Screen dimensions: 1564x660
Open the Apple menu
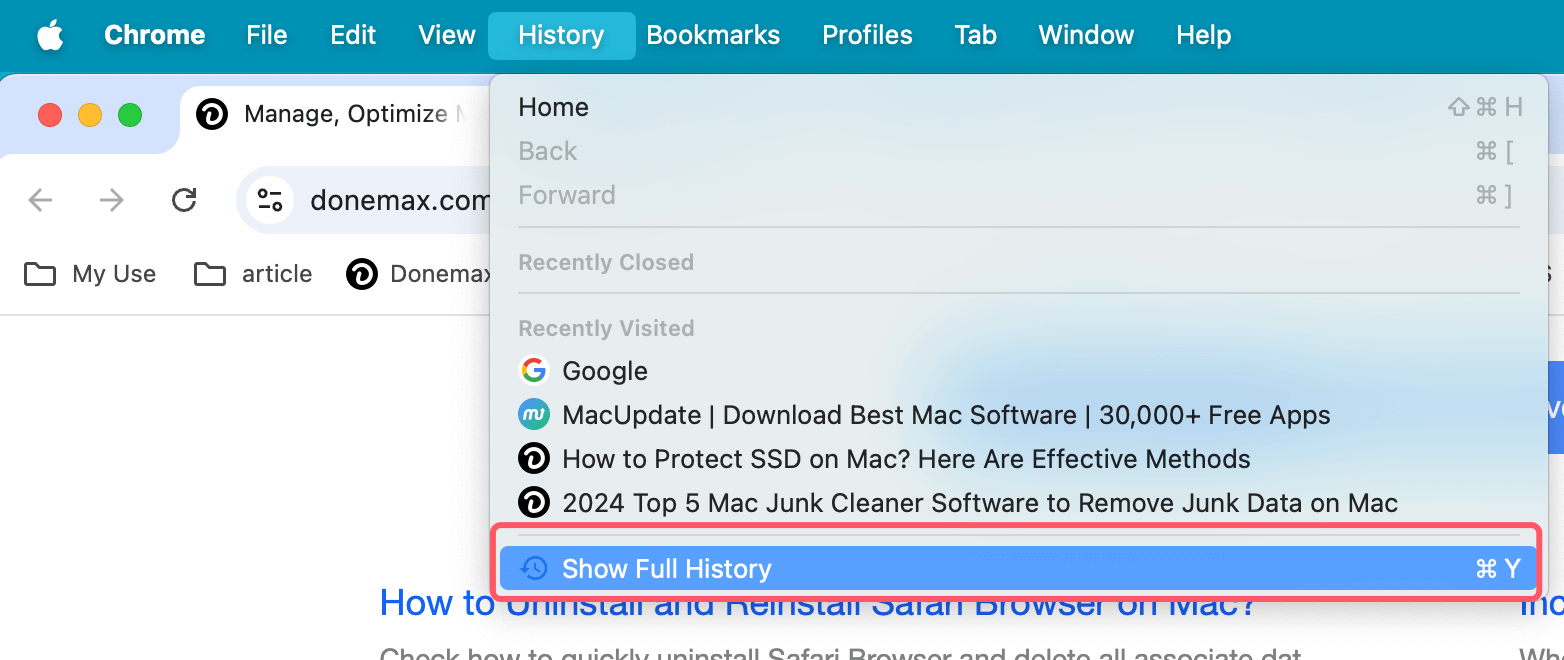click(x=49, y=35)
